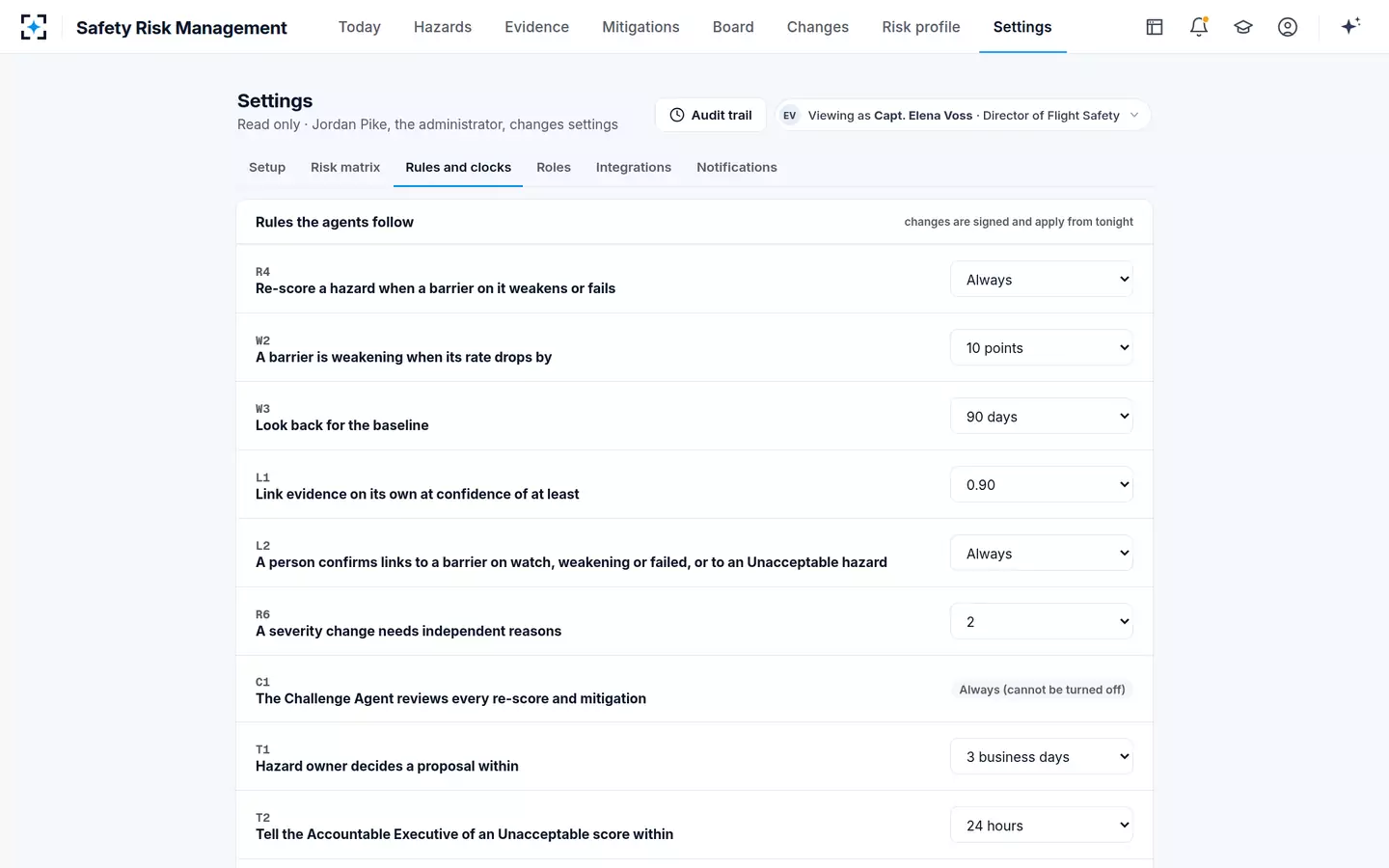Click the 'Always (cannot be turned off)' badge
Screen dimensions: 1389x868
coord(1042,690)
